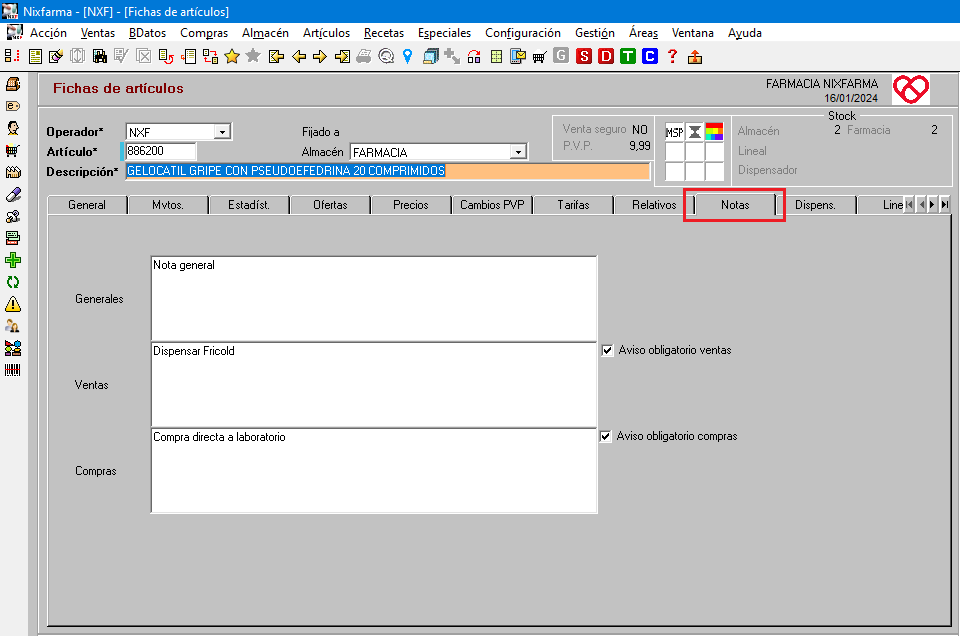Switch to the Estadíst. tab

(x=249, y=205)
